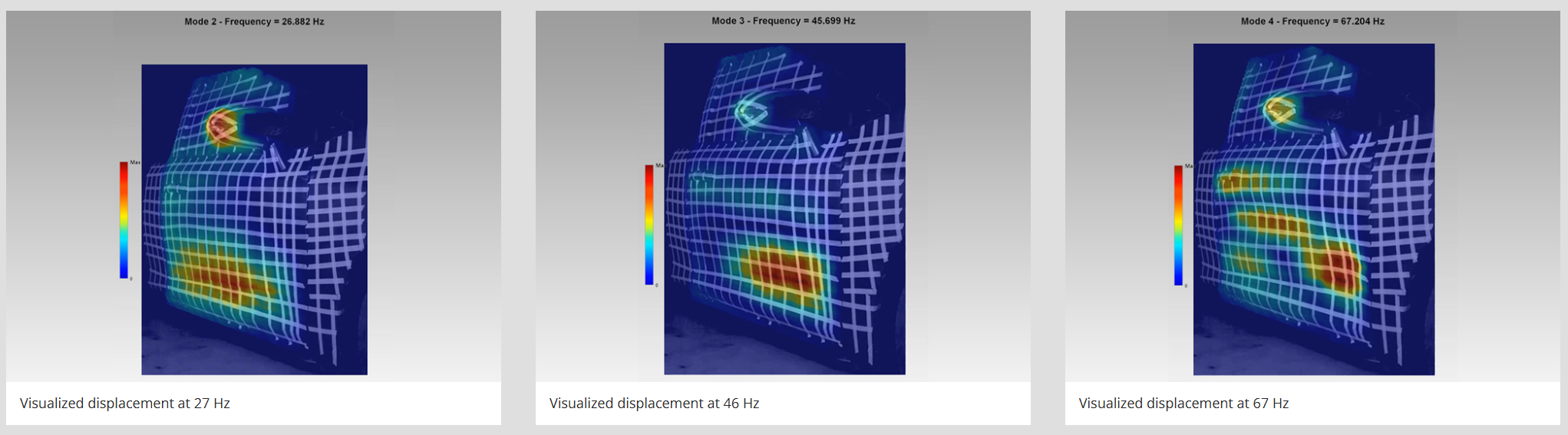Open the Mode 4 displacement image at 67 Hz
The image size is (1568, 435).
point(1312,196)
